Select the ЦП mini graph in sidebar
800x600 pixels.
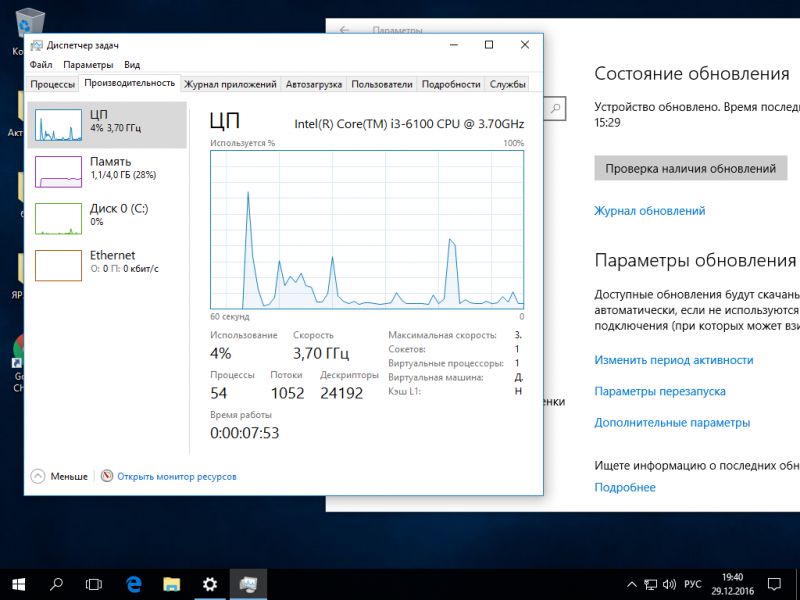tap(58, 125)
